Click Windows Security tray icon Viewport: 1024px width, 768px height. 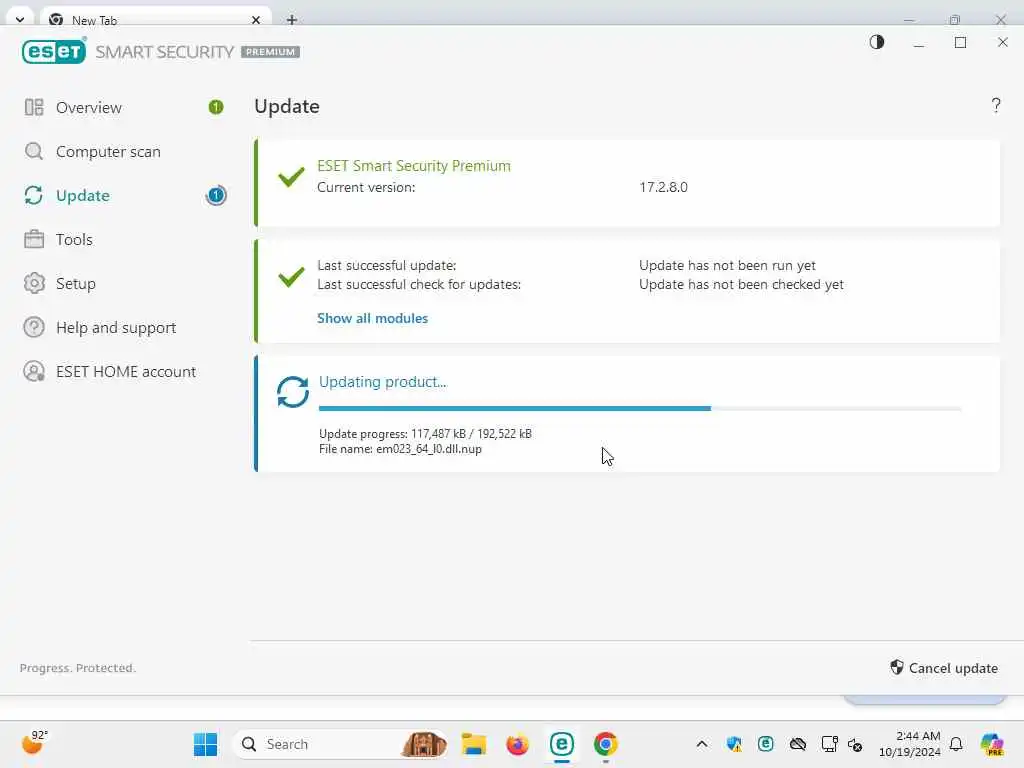[734, 744]
